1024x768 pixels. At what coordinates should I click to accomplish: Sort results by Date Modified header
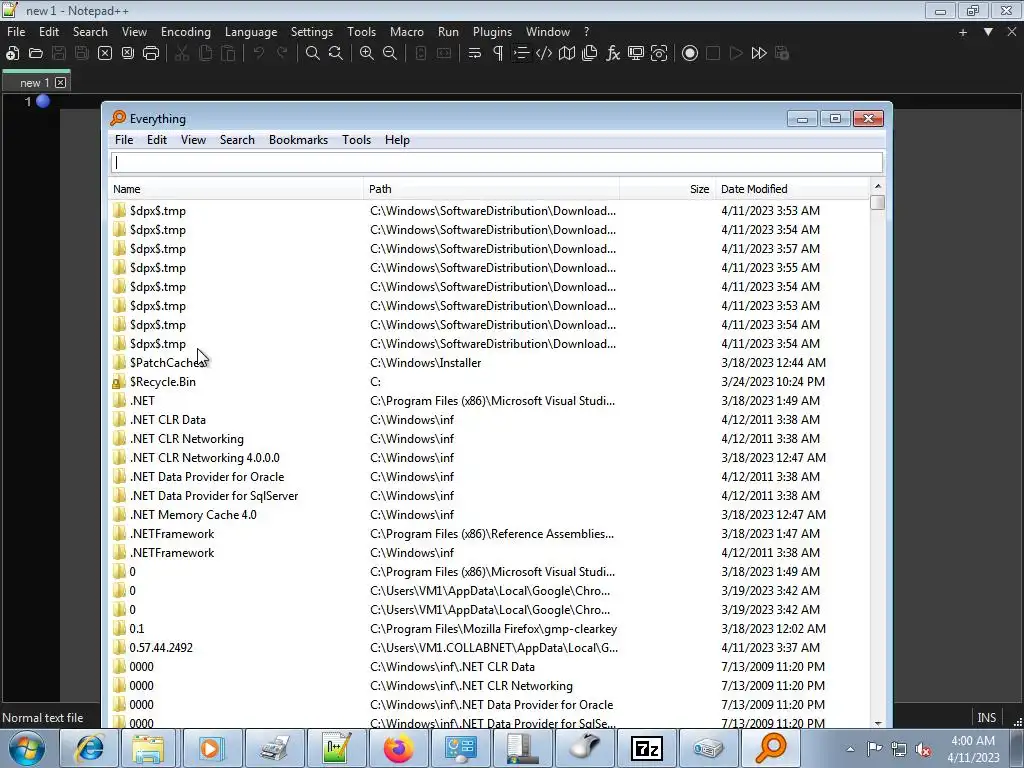point(793,189)
